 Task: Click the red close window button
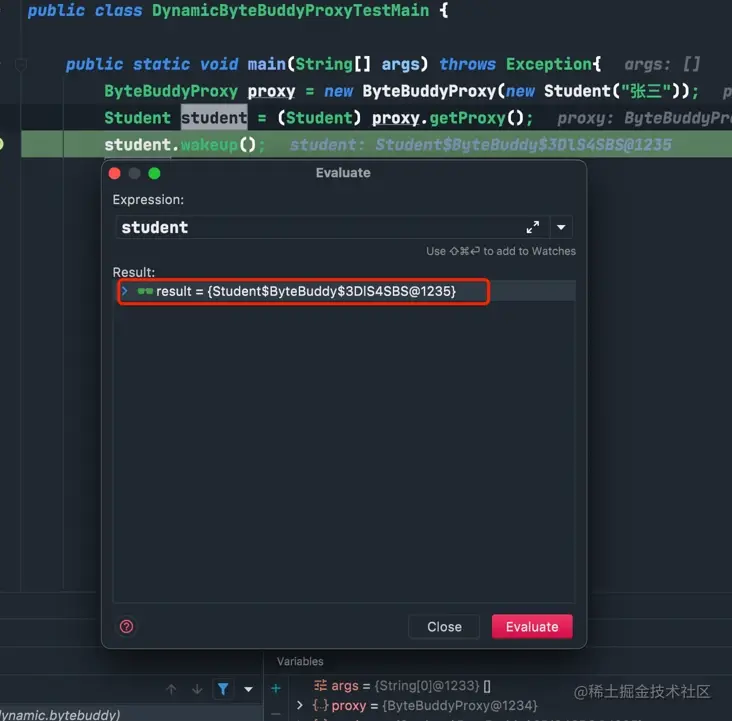[114, 174]
